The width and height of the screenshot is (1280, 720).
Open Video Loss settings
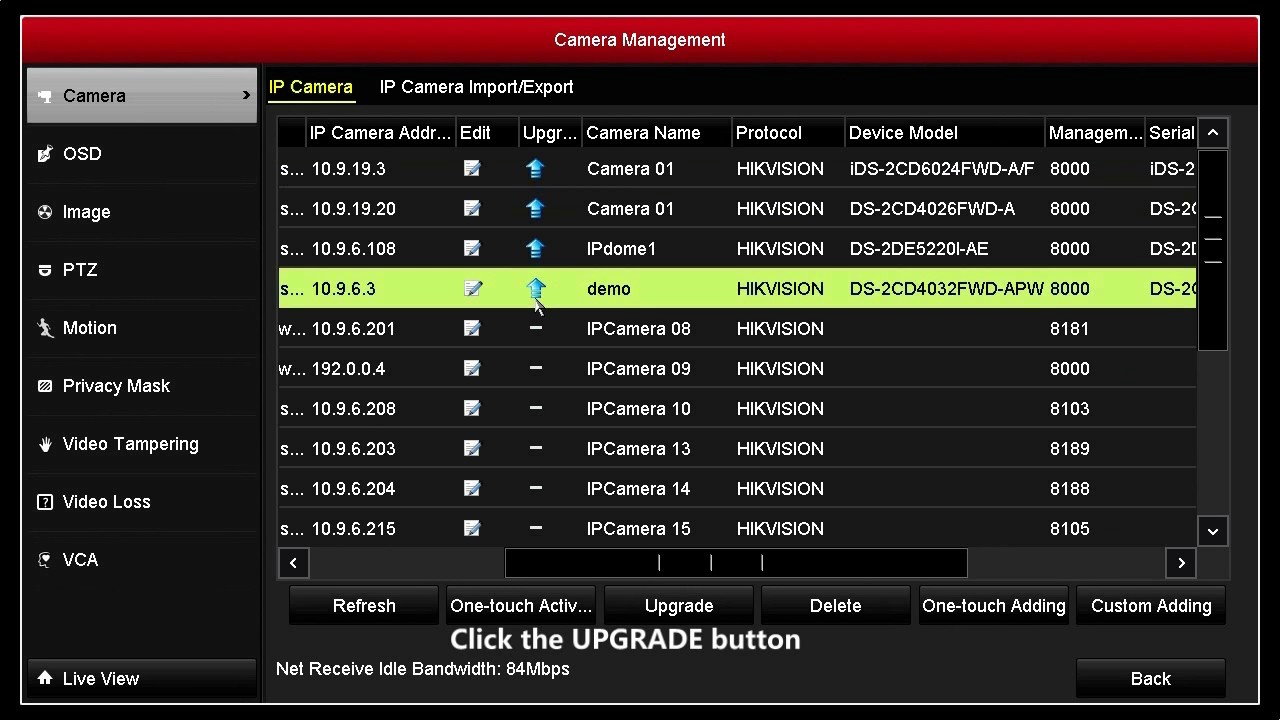click(142, 502)
